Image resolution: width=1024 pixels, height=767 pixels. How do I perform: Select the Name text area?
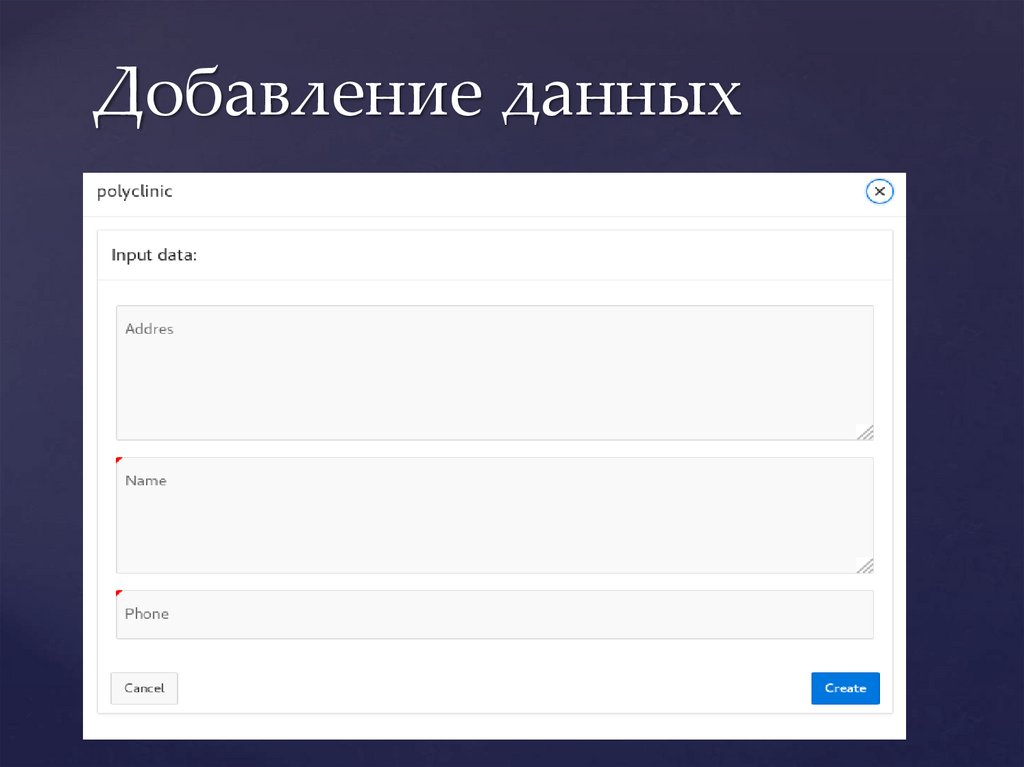point(494,514)
